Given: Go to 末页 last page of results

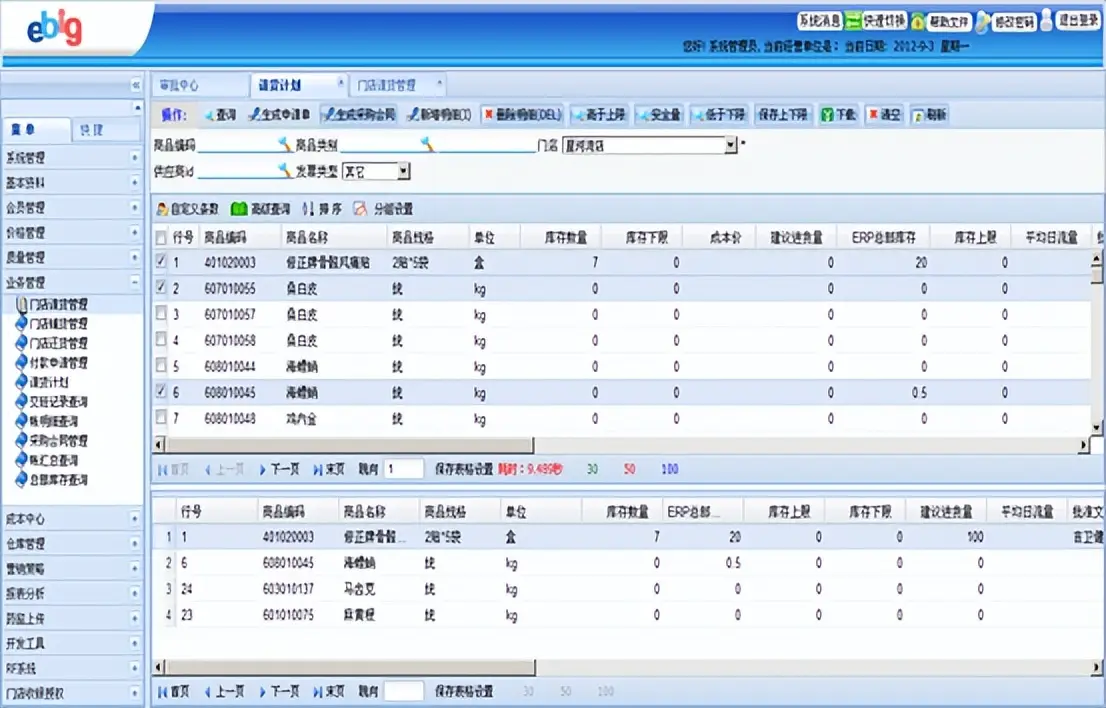Looking at the screenshot, I should (333, 469).
